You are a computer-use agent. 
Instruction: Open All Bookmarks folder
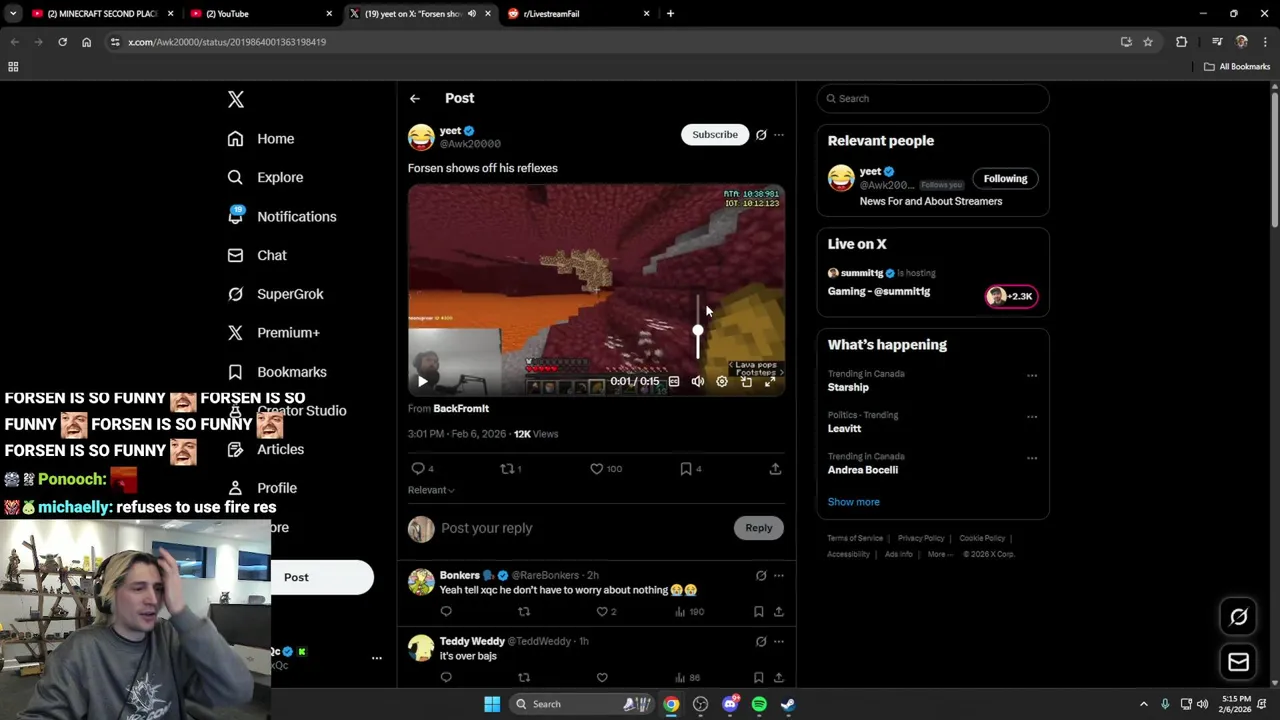point(1237,67)
